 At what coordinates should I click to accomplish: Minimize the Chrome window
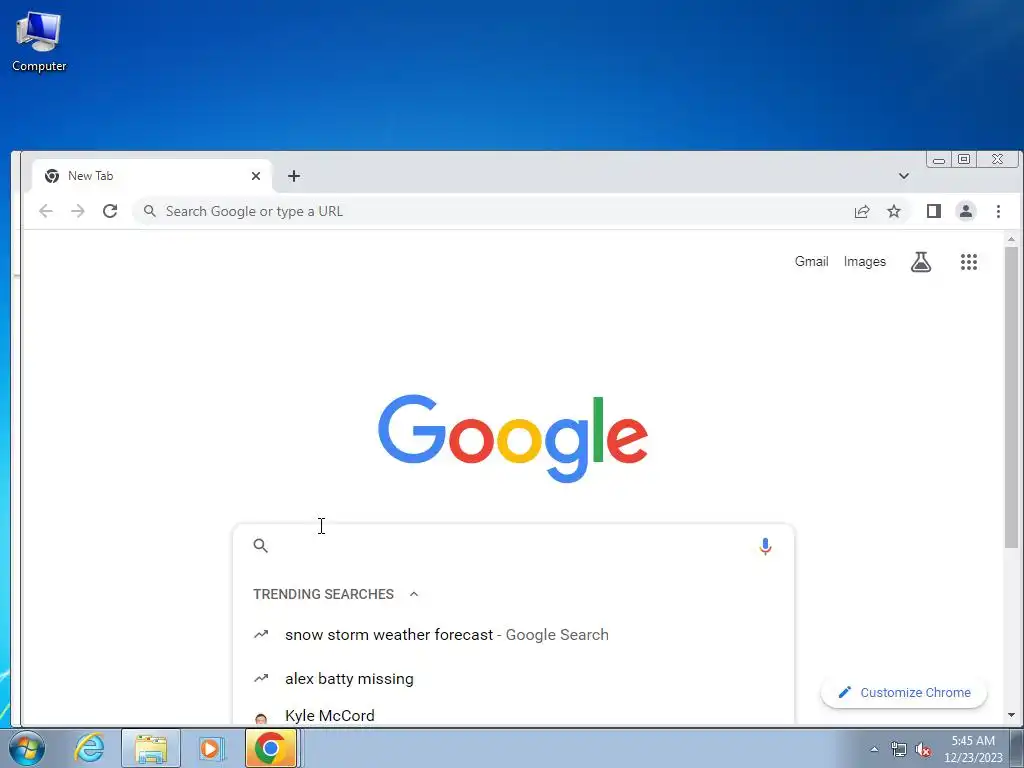click(938, 159)
